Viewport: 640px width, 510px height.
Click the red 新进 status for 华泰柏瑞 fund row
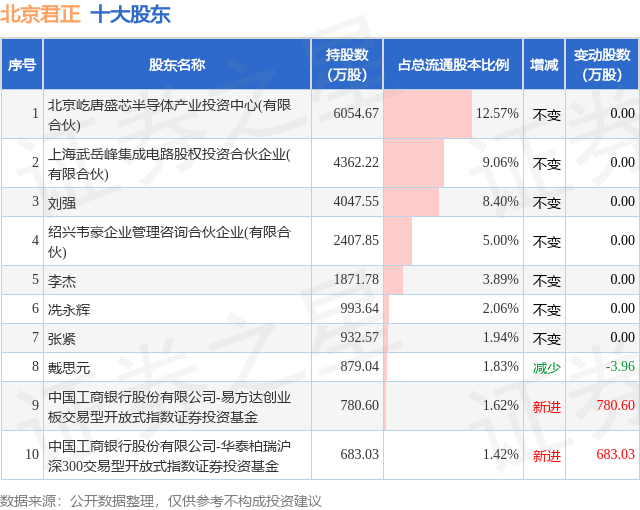coord(547,456)
